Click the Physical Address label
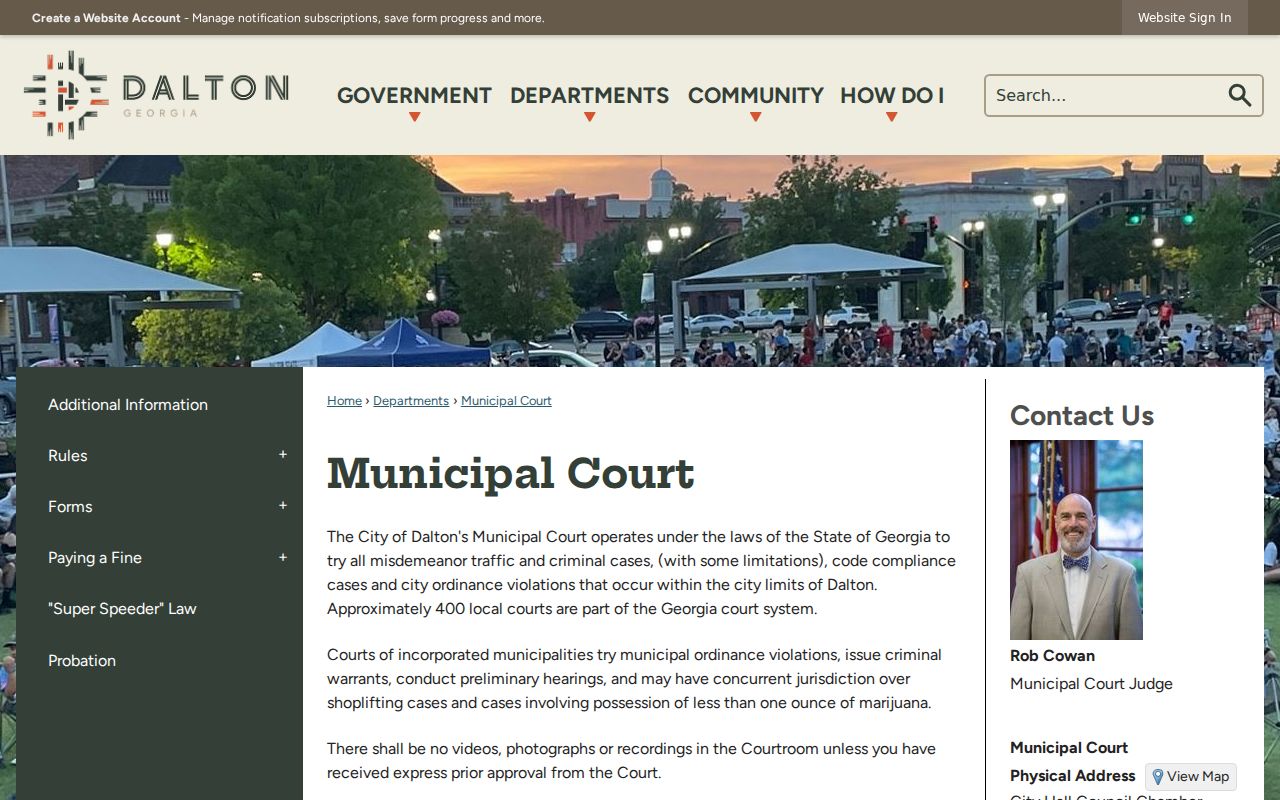1280x800 pixels. pos(1073,776)
